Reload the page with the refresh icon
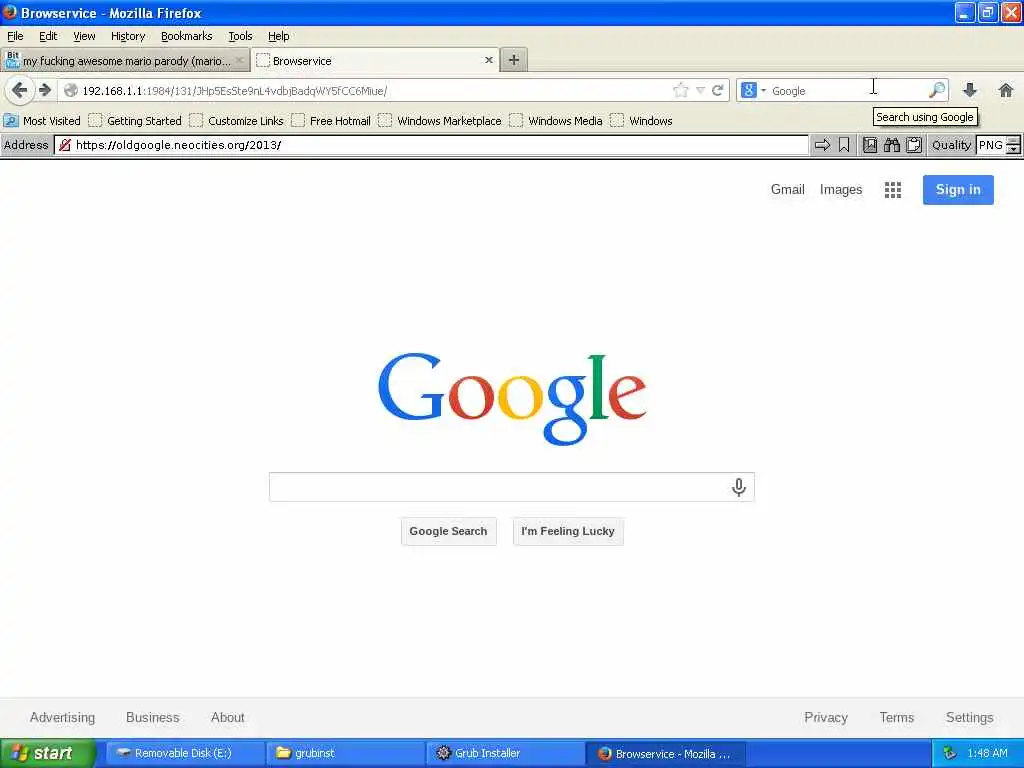 tap(717, 90)
